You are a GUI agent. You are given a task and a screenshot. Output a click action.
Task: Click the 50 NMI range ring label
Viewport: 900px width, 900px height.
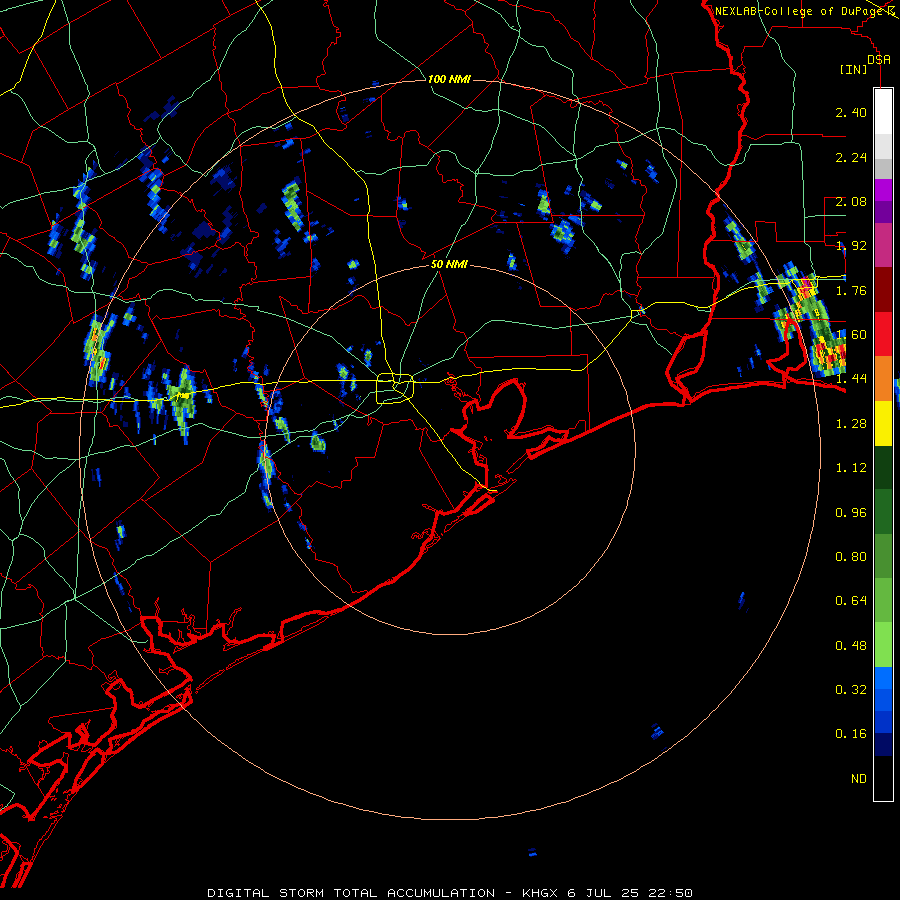449,264
